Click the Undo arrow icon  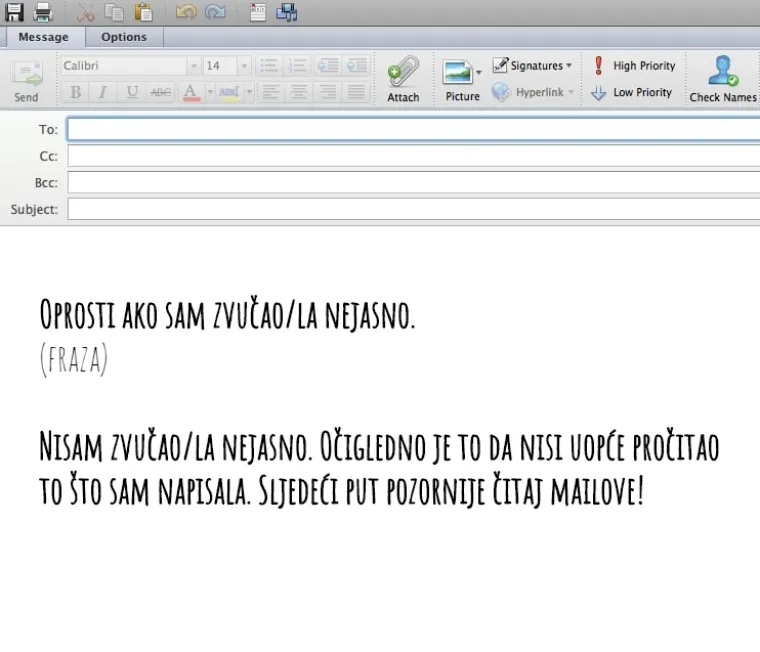pyautogui.click(x=186, y=12)
